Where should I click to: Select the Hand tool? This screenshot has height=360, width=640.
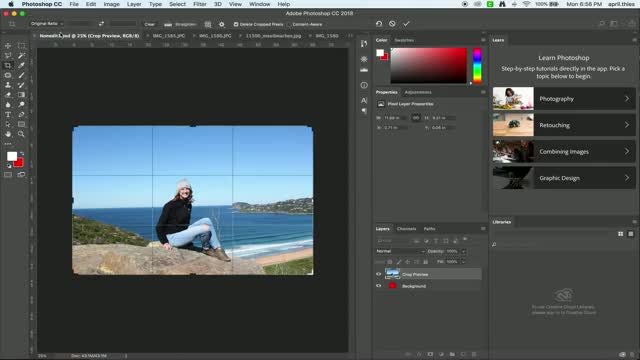point(8,134)
